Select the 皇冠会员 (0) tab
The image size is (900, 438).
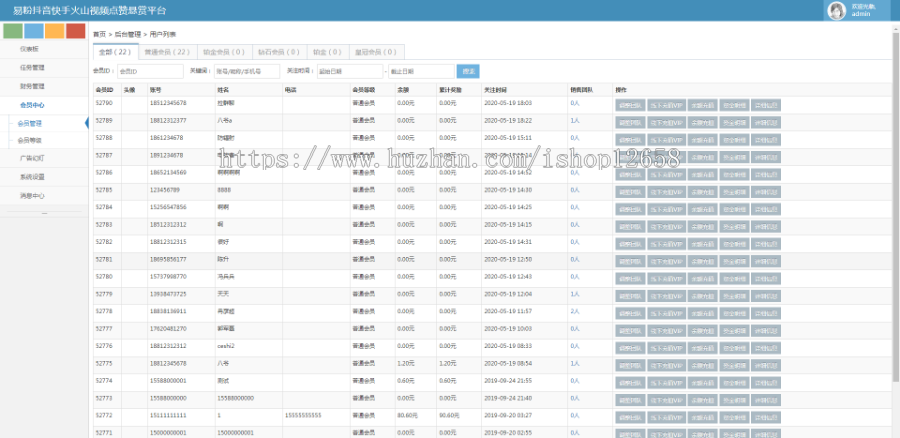point(375,50)
